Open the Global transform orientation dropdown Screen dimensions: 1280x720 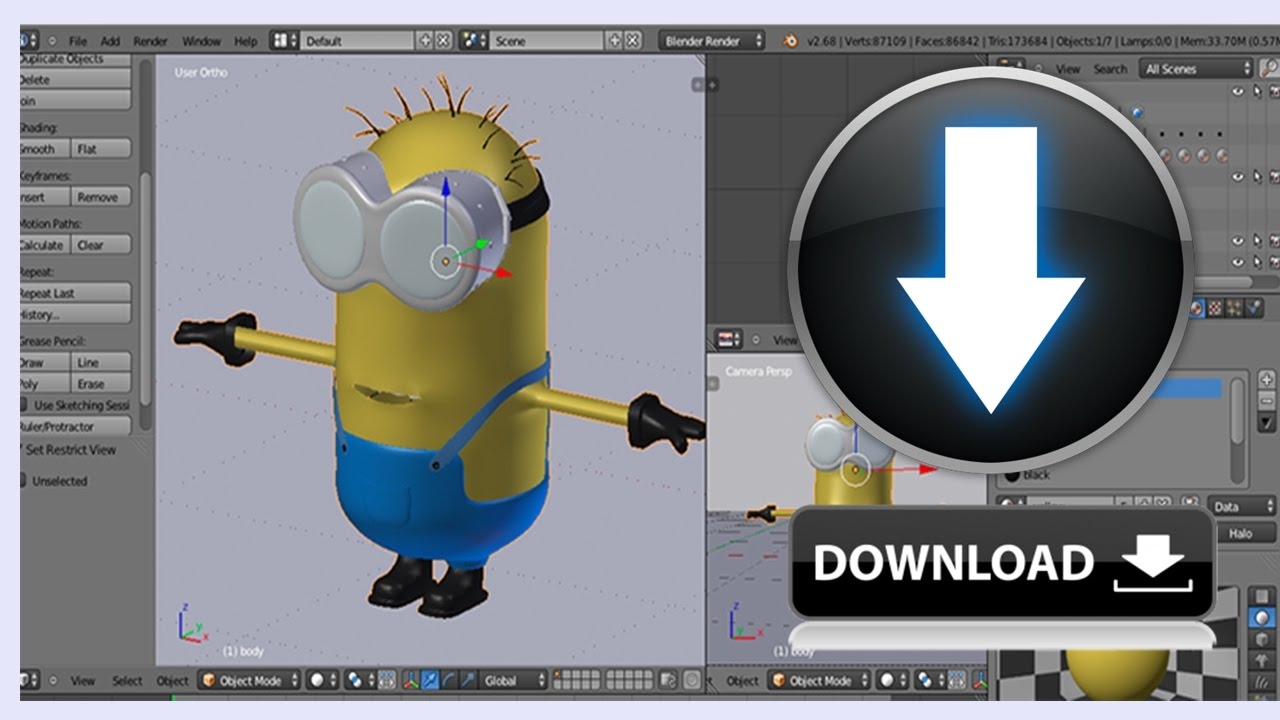click(513, 681)
